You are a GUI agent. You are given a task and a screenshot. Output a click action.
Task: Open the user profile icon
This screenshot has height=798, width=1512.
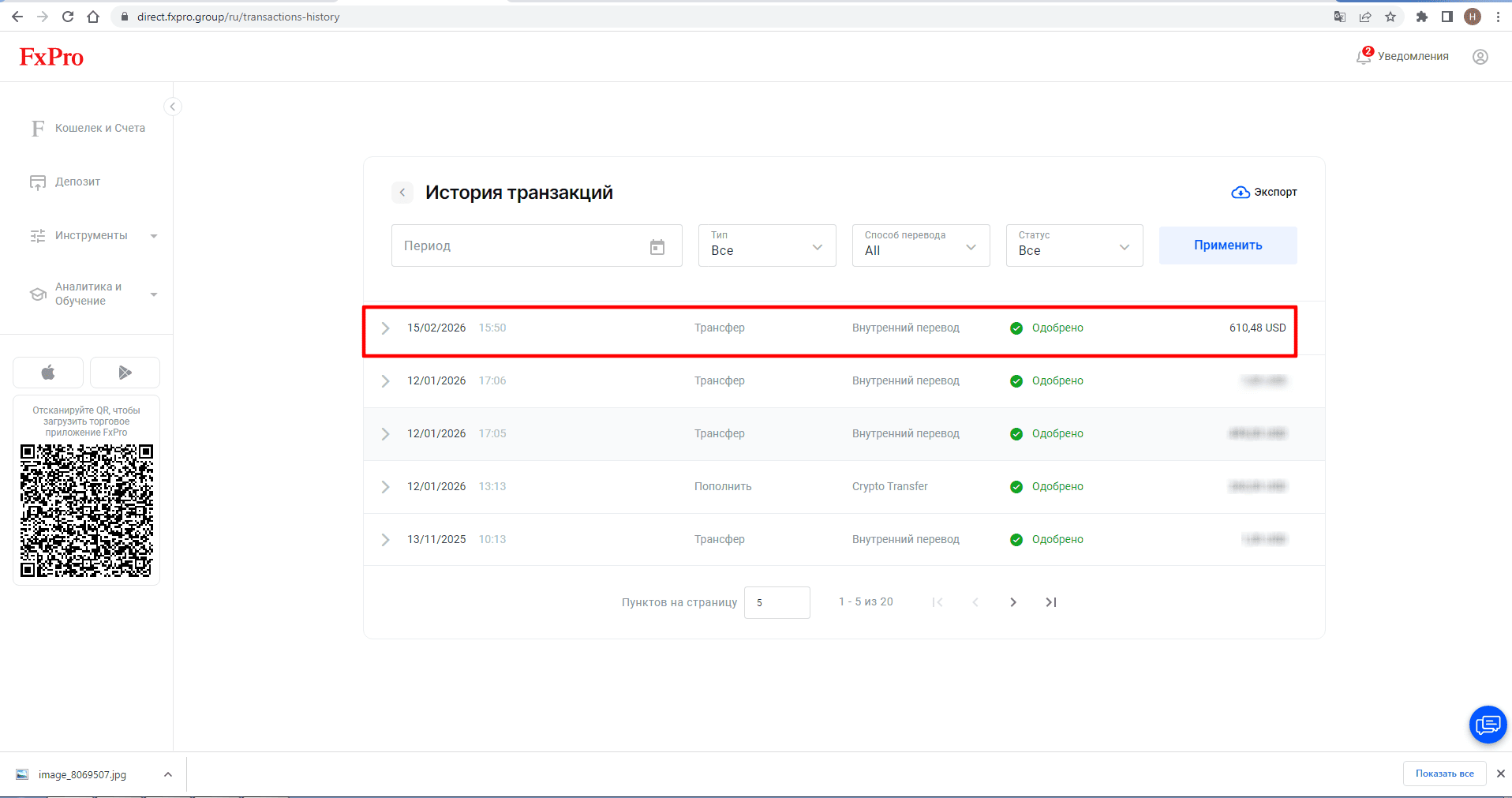(1480, 57)
